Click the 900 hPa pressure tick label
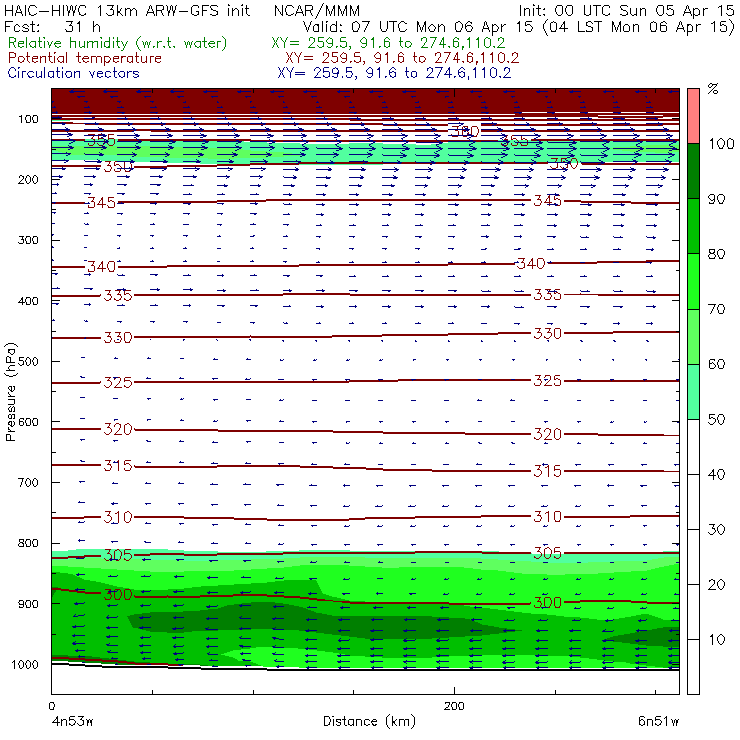740x740 pixels. [x=28, y=604]
